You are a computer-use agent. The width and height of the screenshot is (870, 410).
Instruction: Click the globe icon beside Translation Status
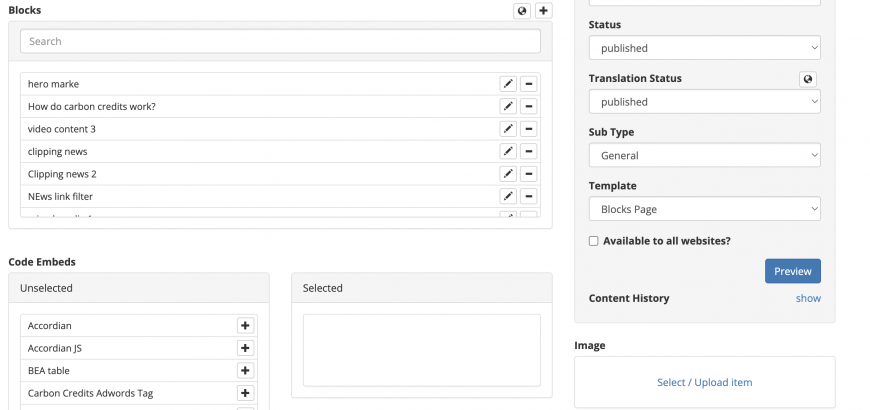tap(808, 79)
